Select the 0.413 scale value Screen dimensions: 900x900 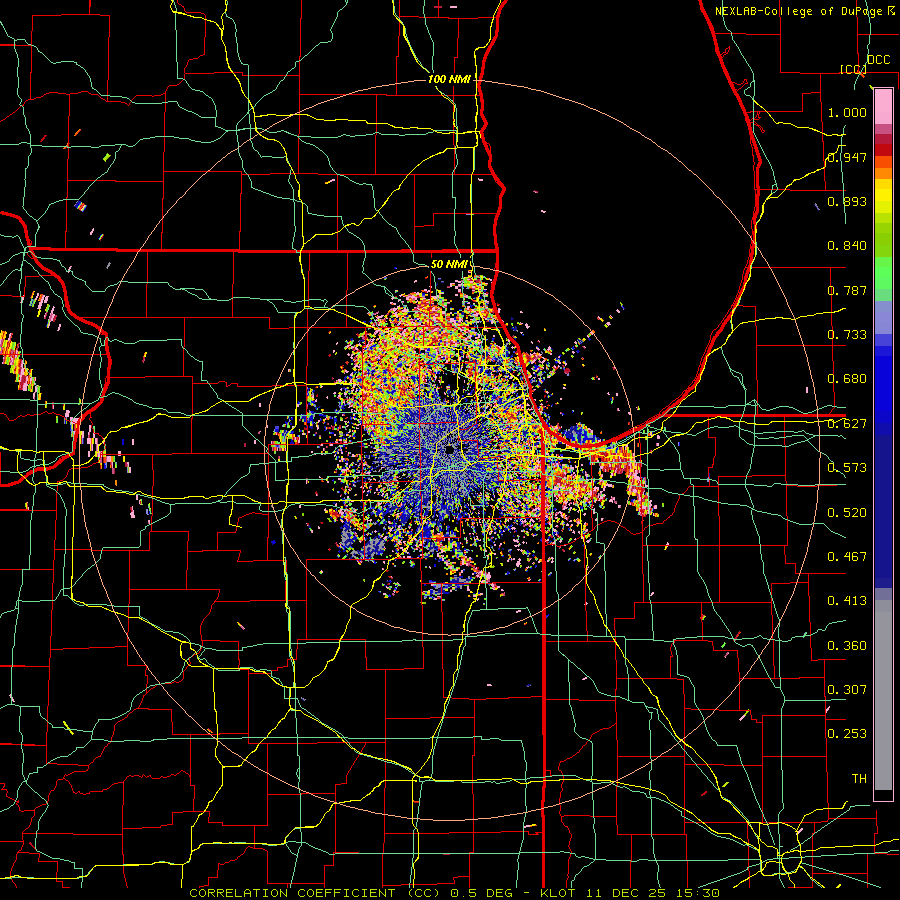(847, 601)
